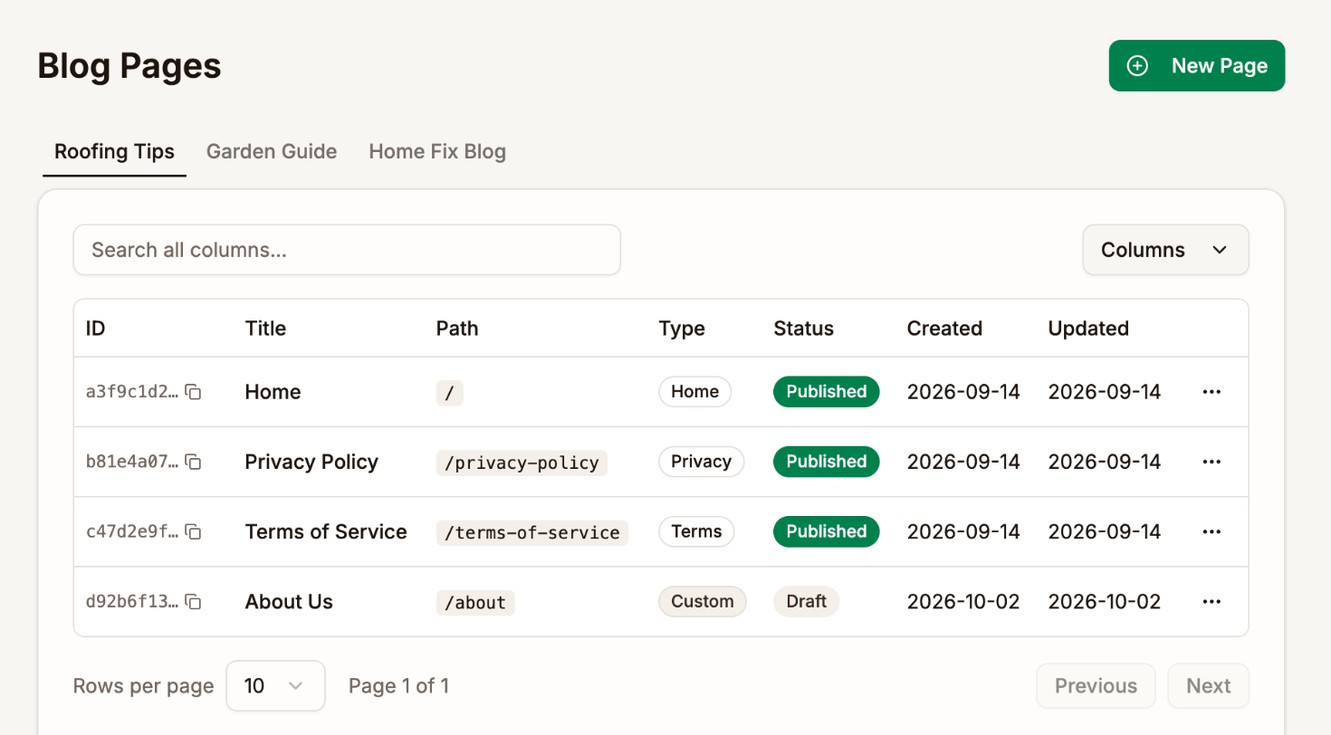Focus the Search all columns field
This screenshot has width=1331, height=735.
click(347, 250)
